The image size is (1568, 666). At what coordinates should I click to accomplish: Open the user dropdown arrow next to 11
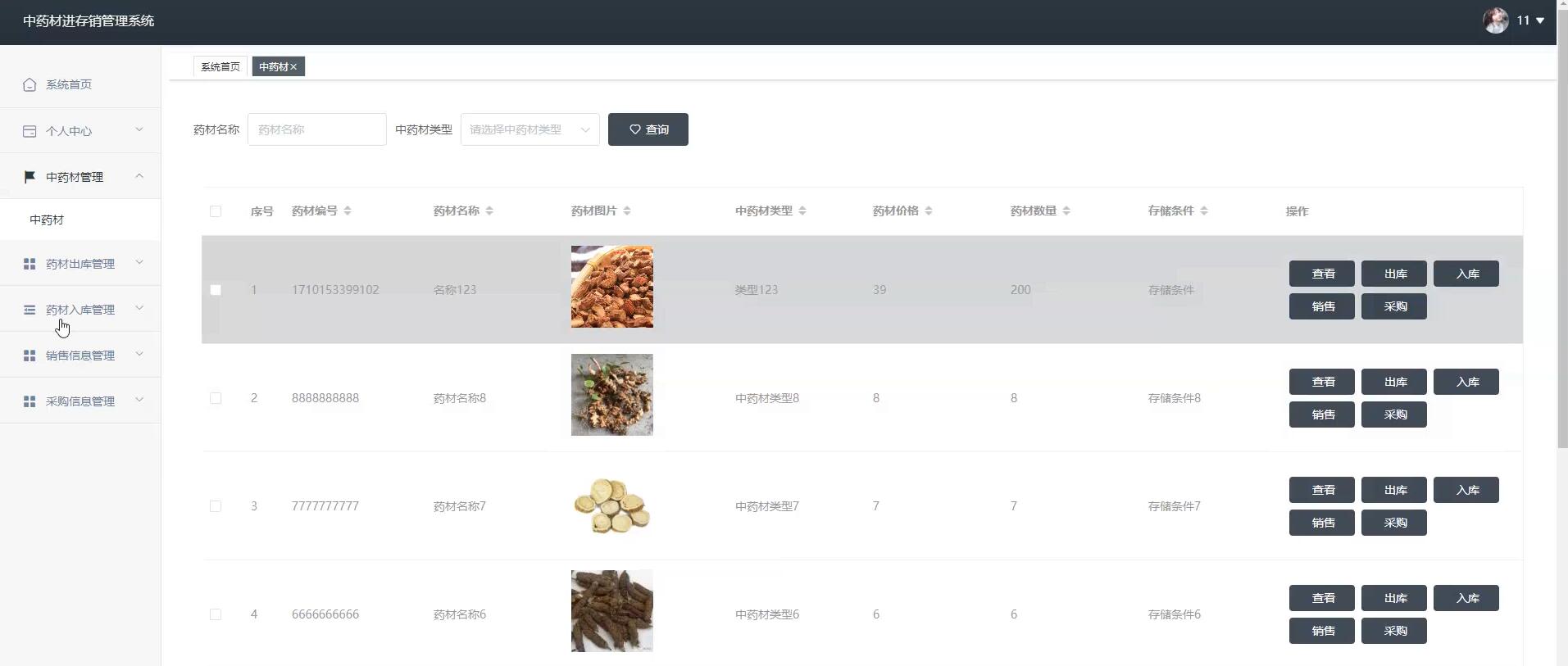click(x=1540, y=20)
